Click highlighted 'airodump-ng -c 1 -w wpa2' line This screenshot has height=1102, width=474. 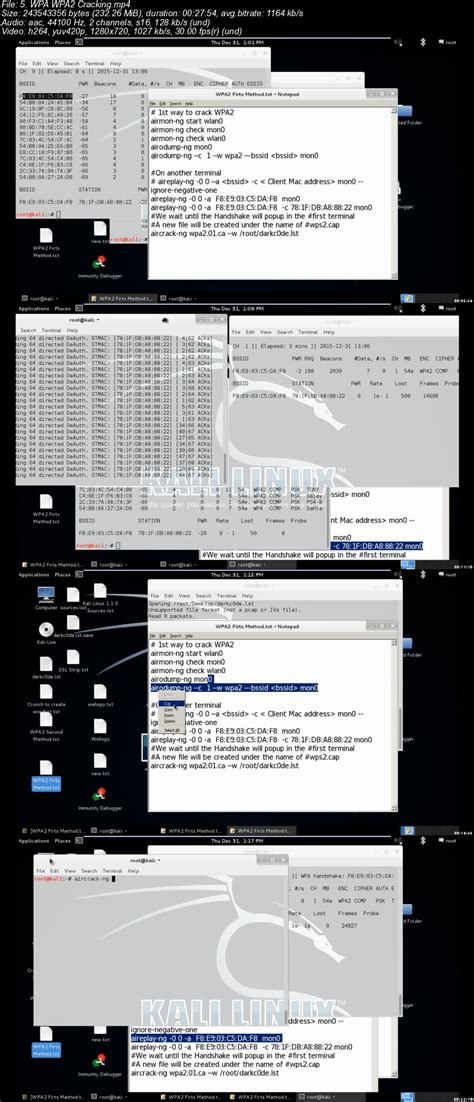(234, 687)
